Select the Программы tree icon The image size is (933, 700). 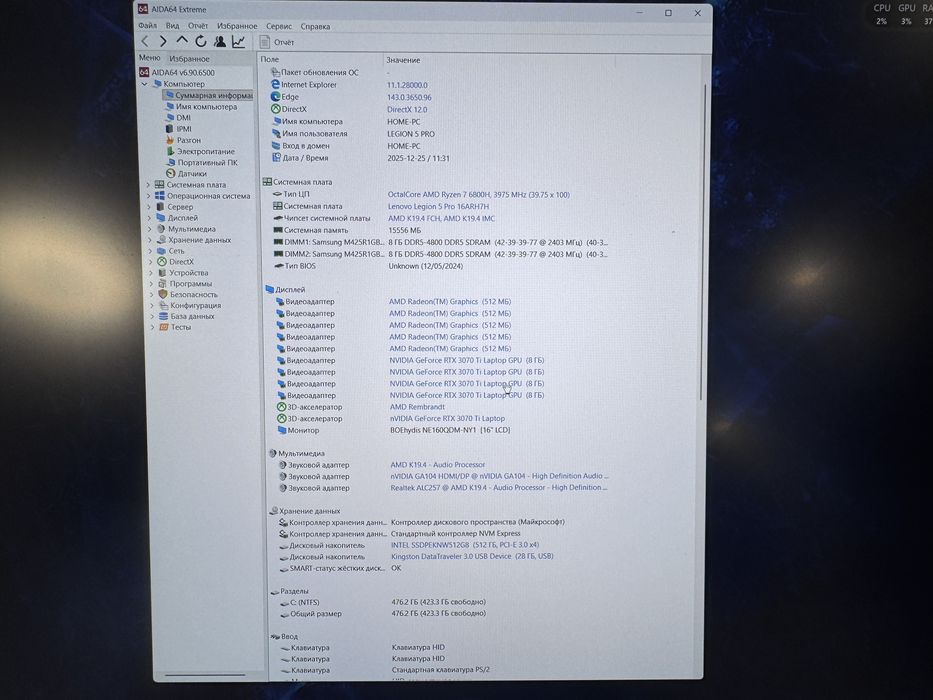point(162,284)
